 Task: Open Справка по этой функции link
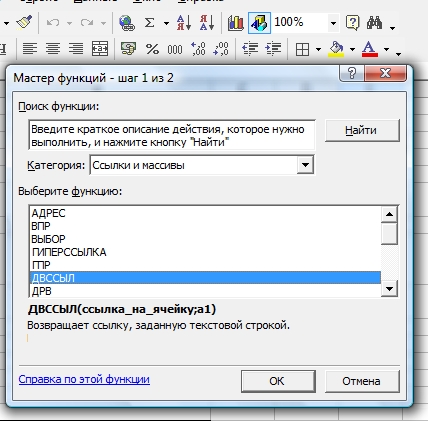[84, 379]
